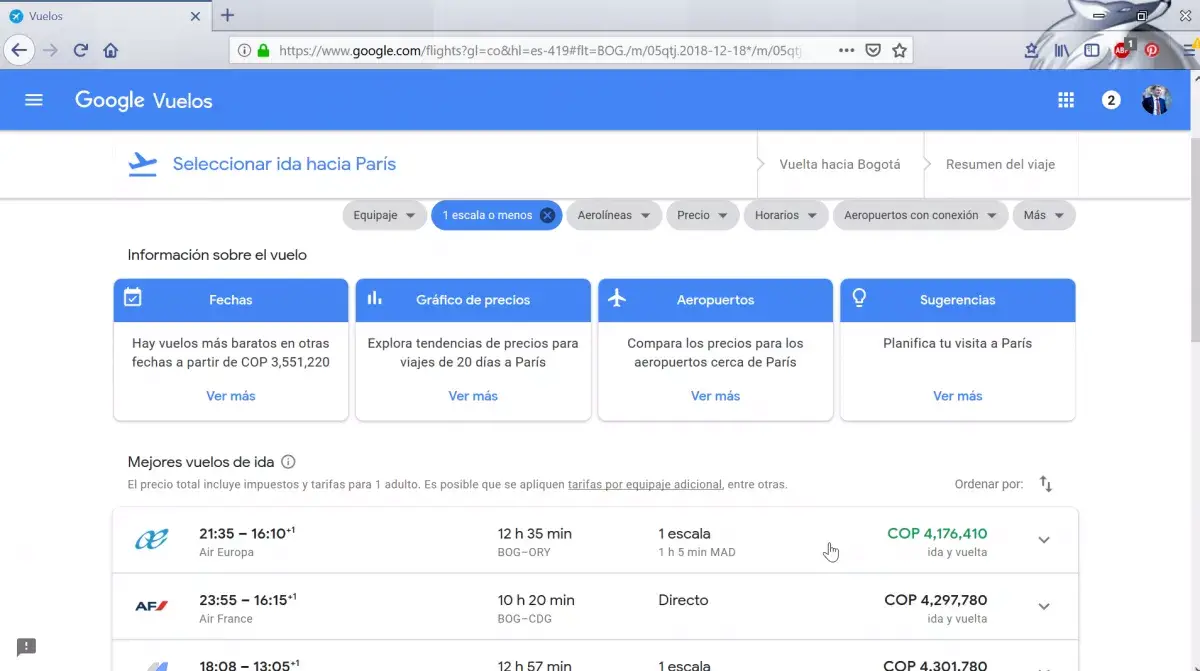
Task: Click Ver más under Gráfico de precios
Action: pos(473,396)
